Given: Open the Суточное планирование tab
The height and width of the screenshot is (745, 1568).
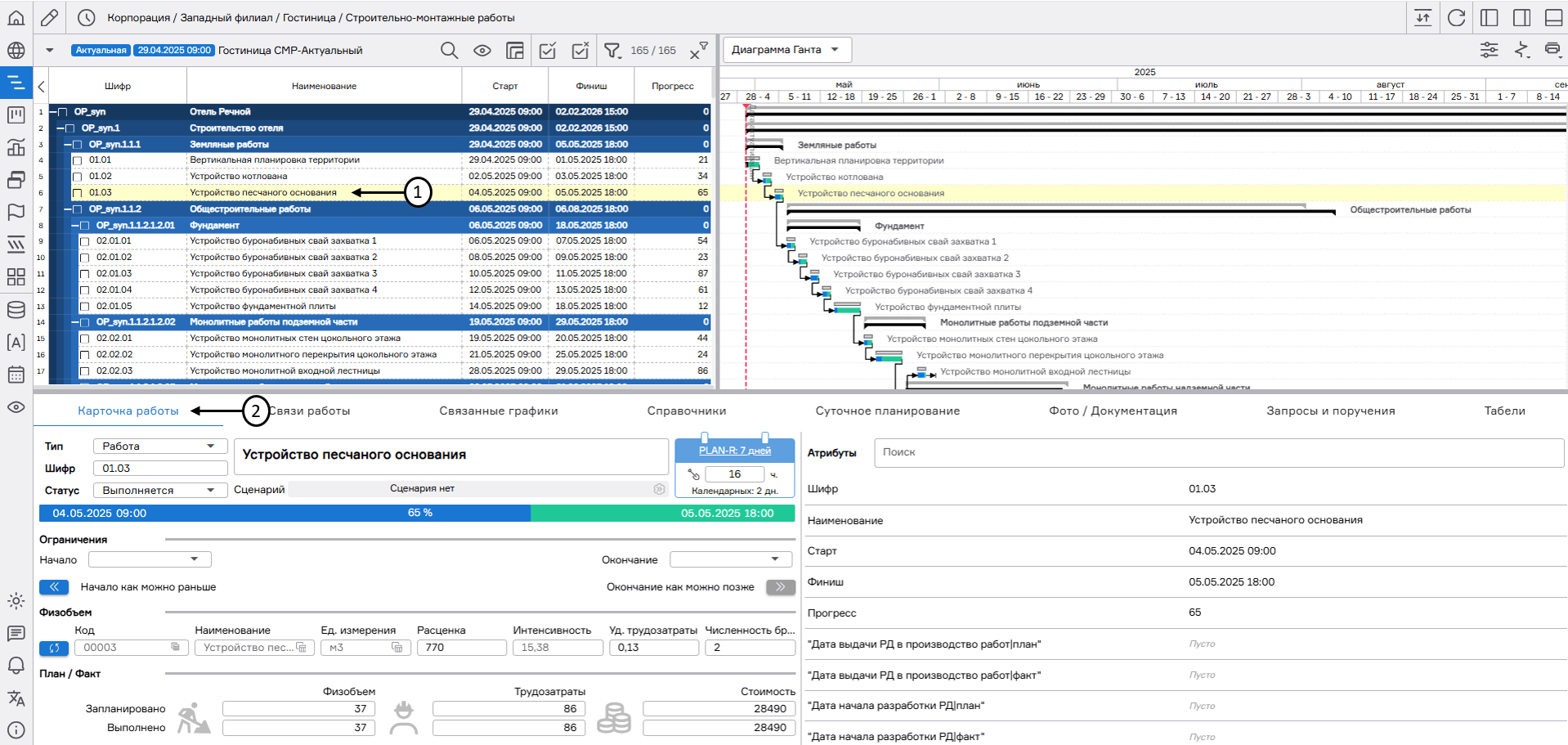Looking at the screenshot, I should point(887,411).
